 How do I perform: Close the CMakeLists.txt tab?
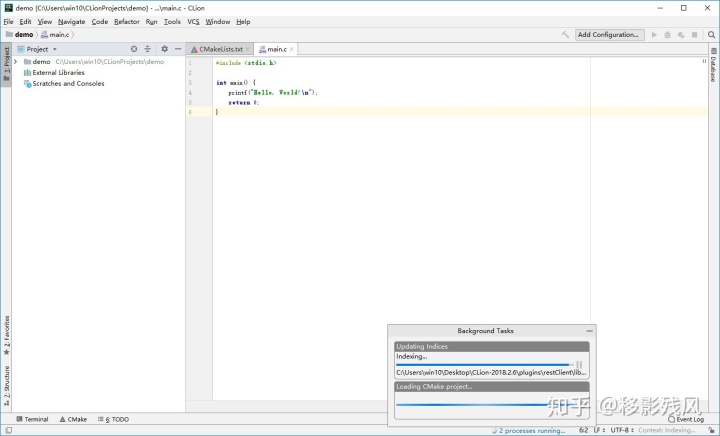pyautogui.click(x=248, y=49)
